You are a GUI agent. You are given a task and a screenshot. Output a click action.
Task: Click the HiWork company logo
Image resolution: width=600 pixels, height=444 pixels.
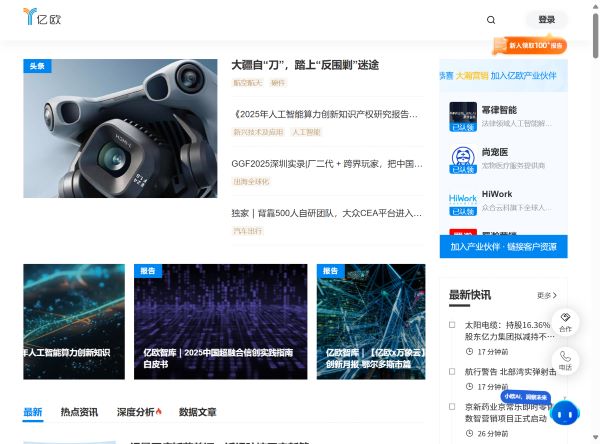(x=463, y=204)
